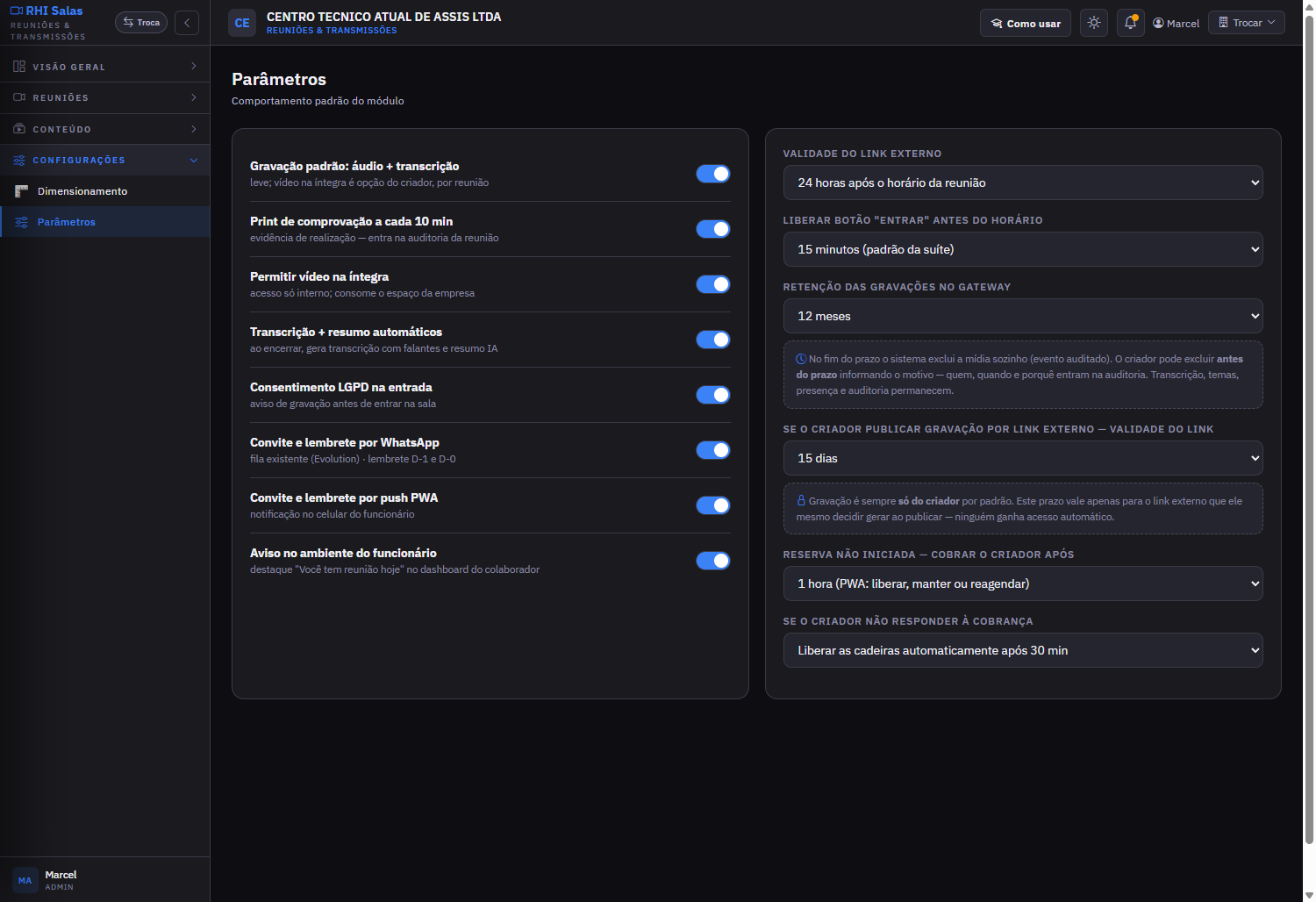Collapse sidebar using the left chevron icon

tap(187, 23)
